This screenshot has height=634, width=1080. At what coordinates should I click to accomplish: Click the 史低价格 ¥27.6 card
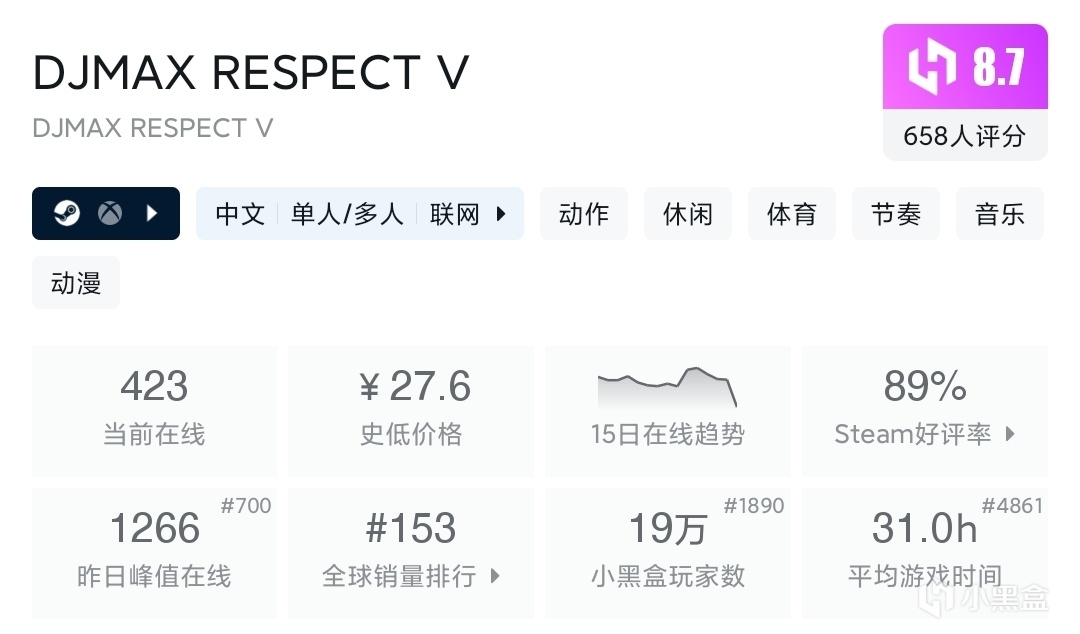tap(411, 411)
